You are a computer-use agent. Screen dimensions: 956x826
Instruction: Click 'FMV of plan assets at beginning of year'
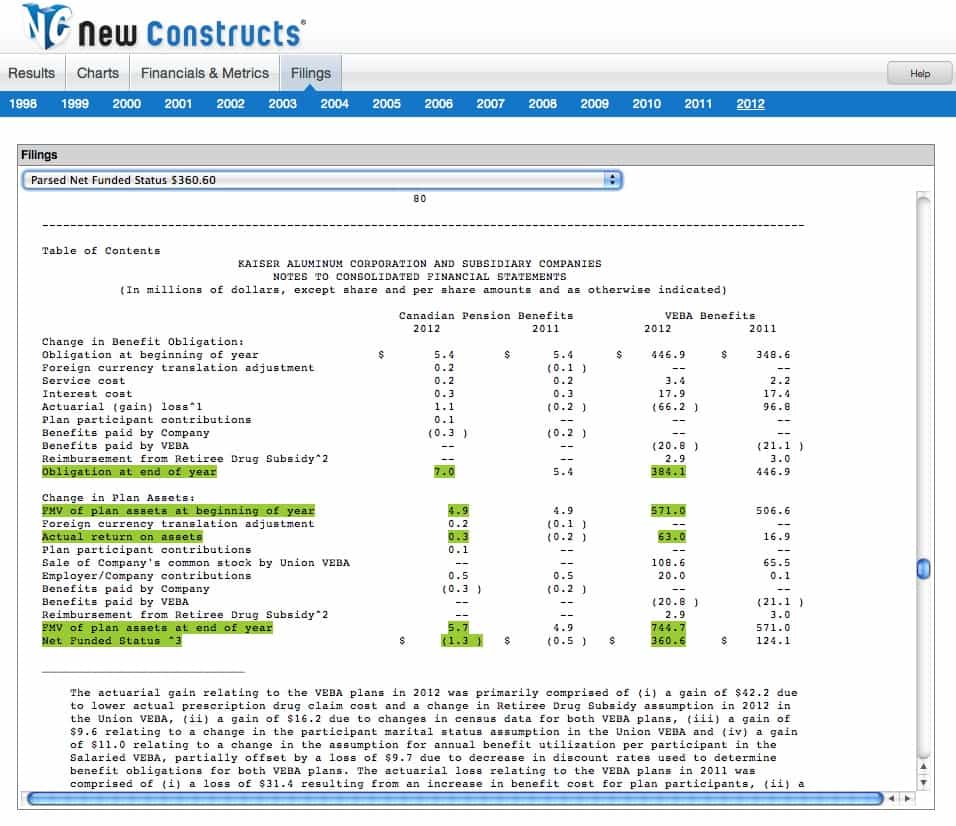(179, 511)
